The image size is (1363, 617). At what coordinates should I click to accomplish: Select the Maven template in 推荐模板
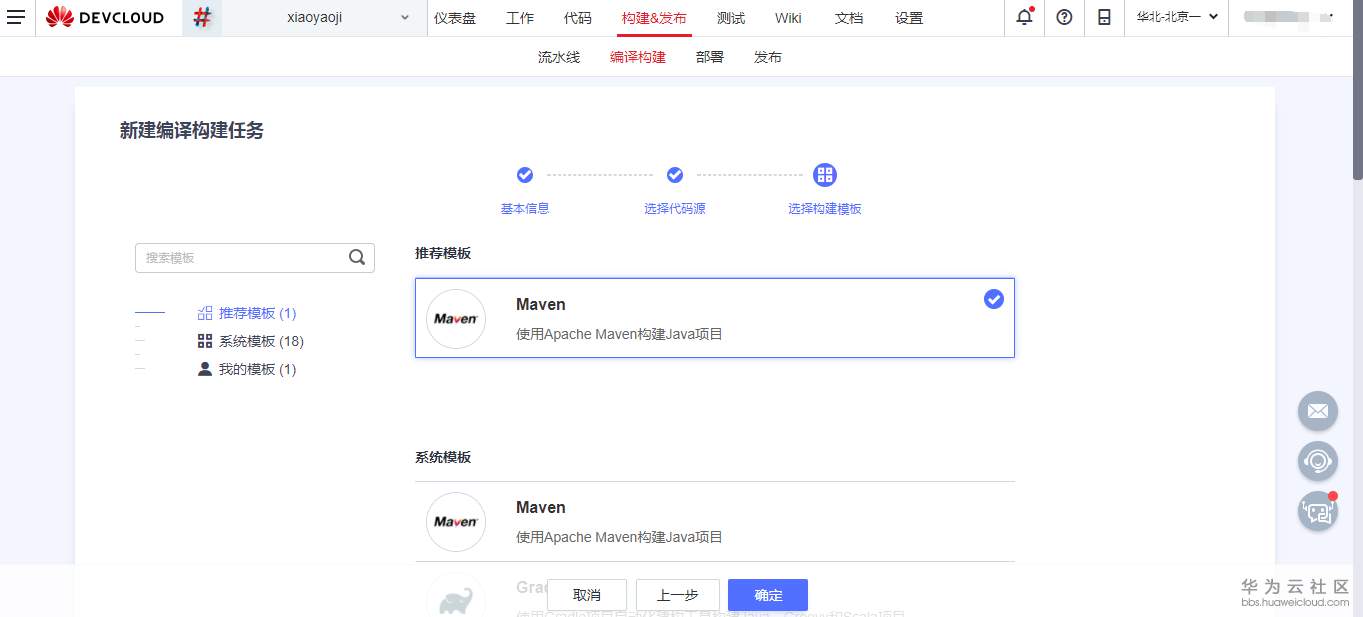[714, 317]
